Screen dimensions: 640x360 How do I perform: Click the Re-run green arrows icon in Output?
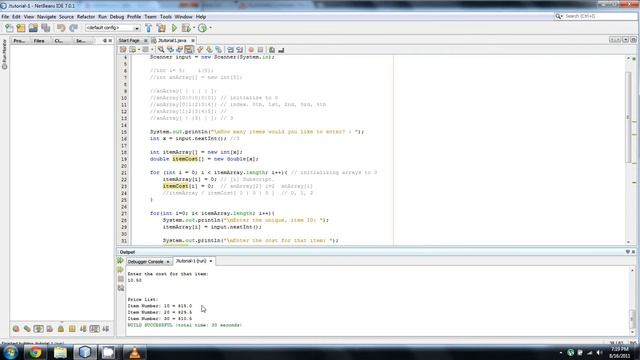(x=120, y=260)
